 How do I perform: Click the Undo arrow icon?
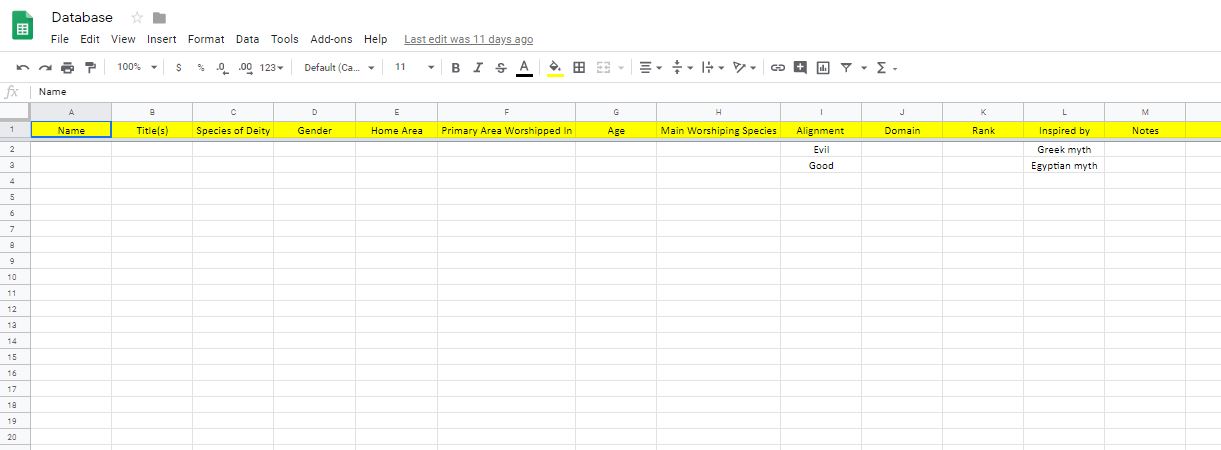click(x=22, y=68)
